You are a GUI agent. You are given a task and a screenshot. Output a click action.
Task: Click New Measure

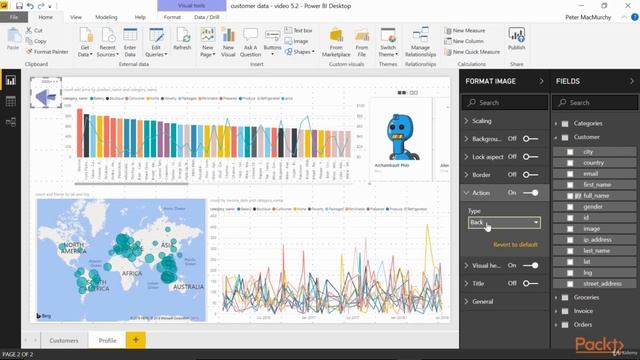tap(464, 30)
